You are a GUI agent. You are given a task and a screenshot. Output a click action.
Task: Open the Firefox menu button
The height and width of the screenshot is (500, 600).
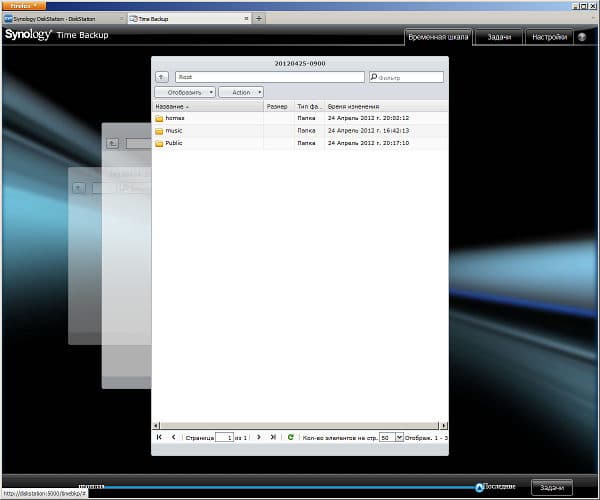[24, 5]
